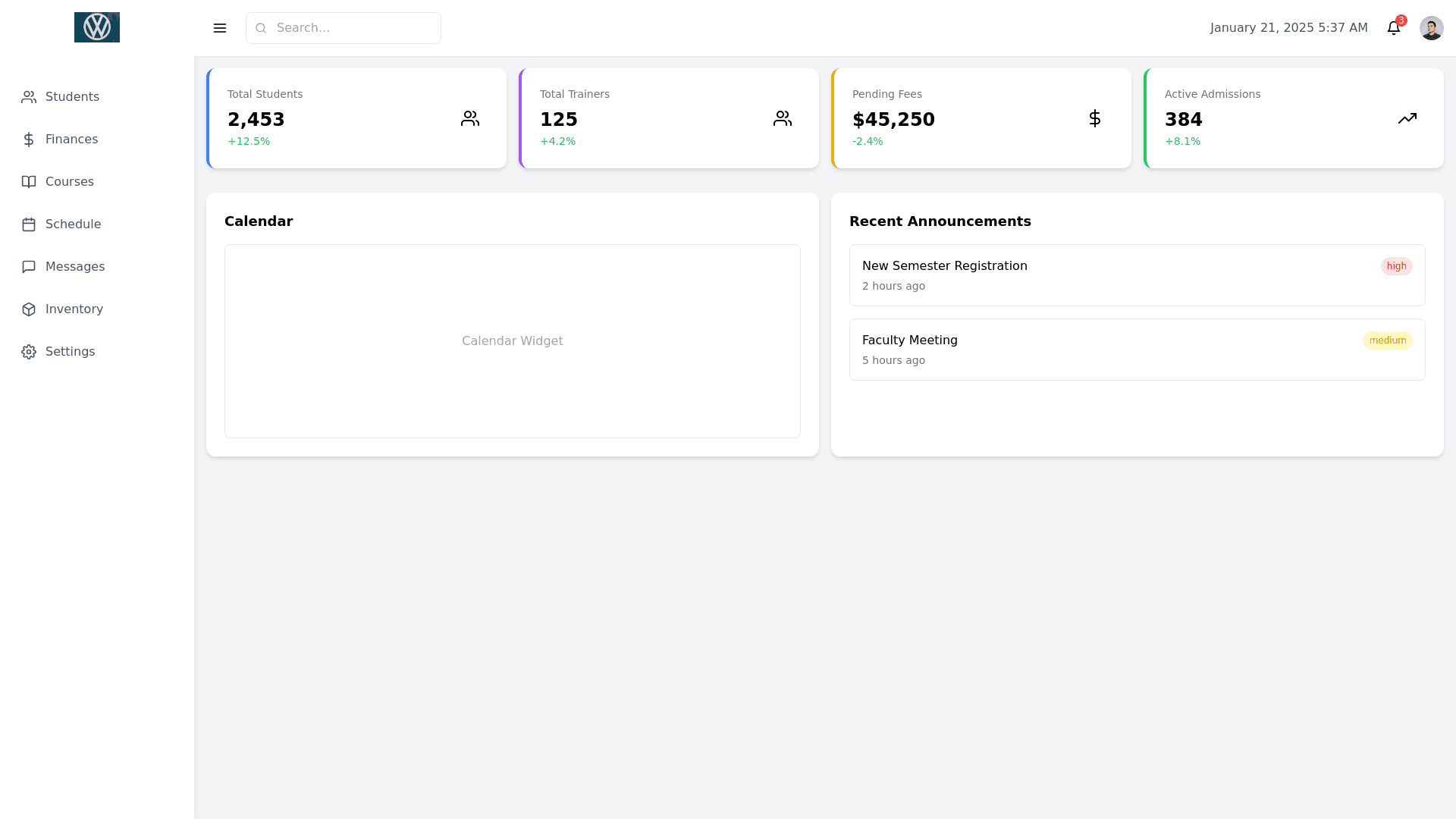1456x819 pixels.
Task: Click the Settings gear icon
Action: coord(29,352)
